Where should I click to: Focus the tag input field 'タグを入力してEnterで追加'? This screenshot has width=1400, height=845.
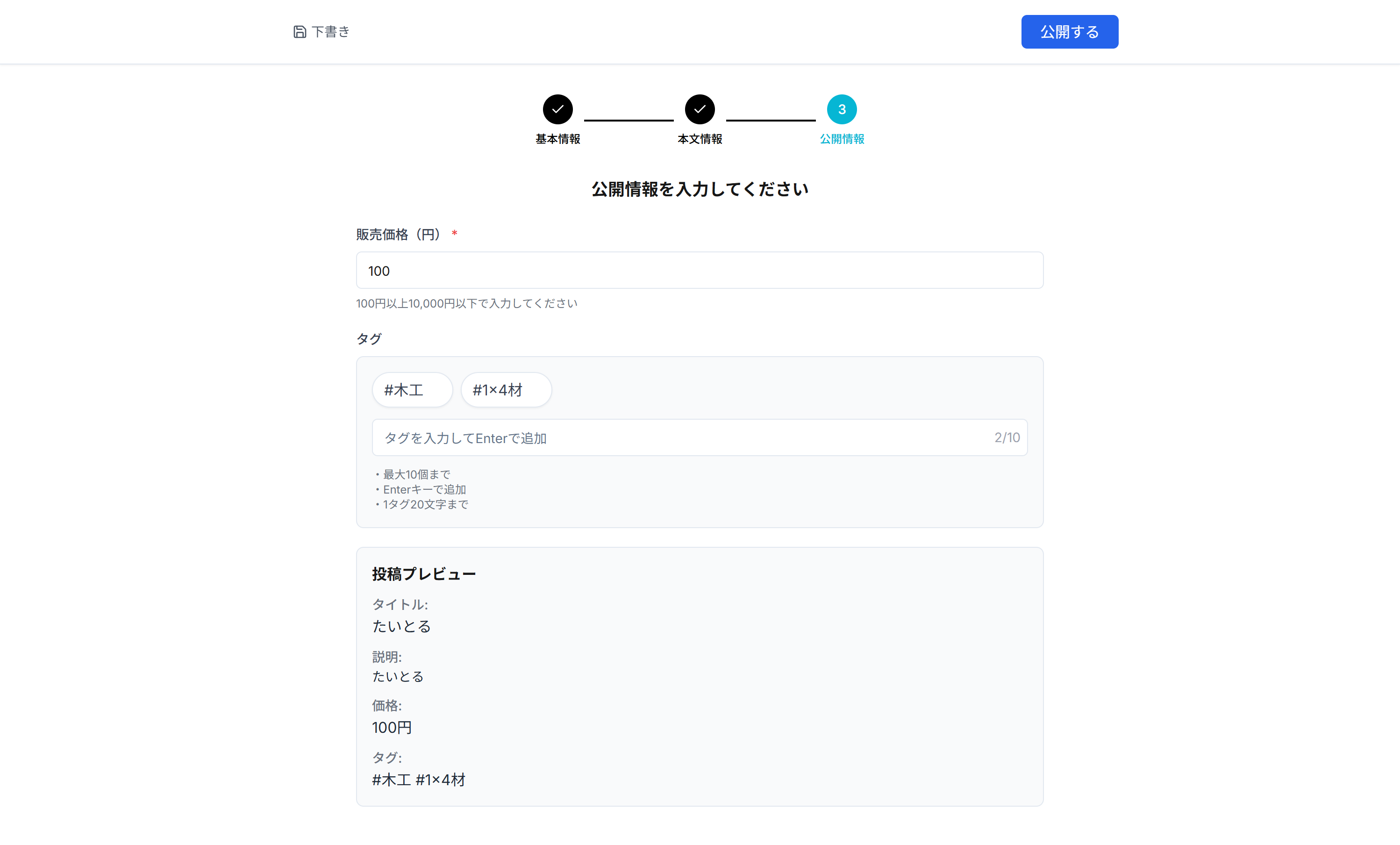click(700, 437)
